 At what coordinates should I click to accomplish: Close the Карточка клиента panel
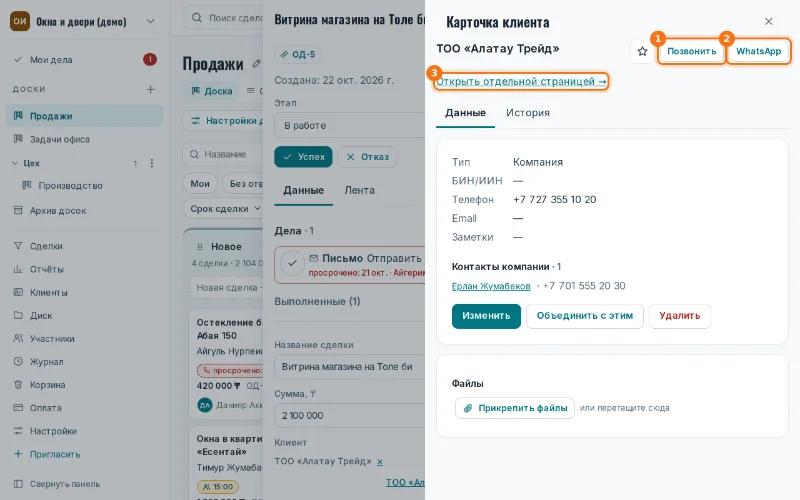[768, 21]
